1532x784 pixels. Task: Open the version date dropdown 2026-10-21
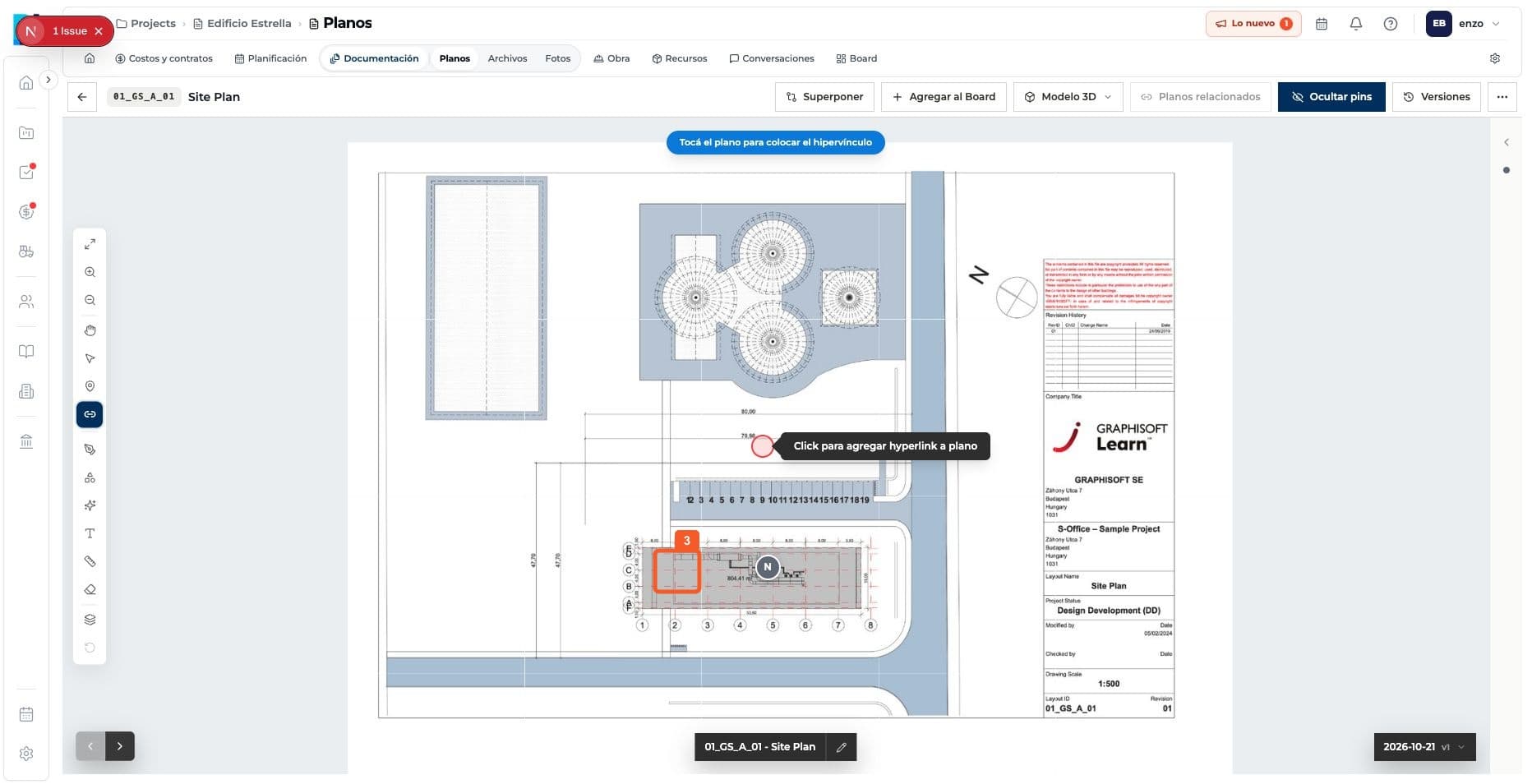[x=1424, y=747]
